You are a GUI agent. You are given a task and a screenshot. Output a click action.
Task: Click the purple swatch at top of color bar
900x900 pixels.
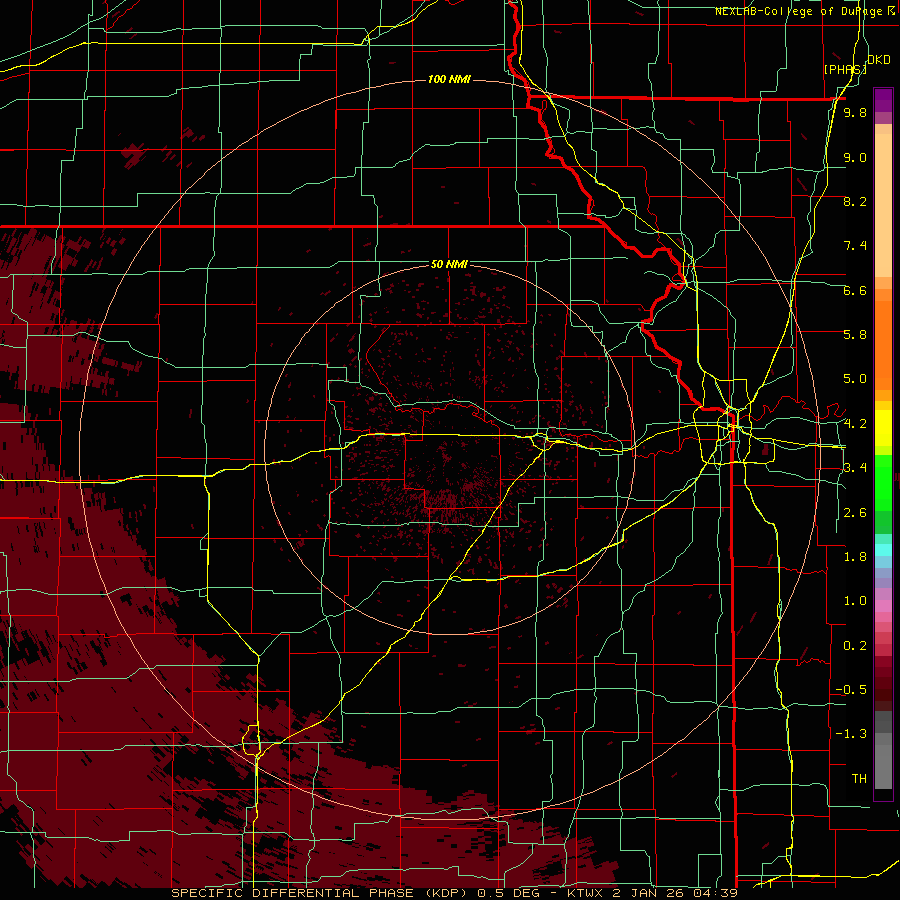pos(883,100)
